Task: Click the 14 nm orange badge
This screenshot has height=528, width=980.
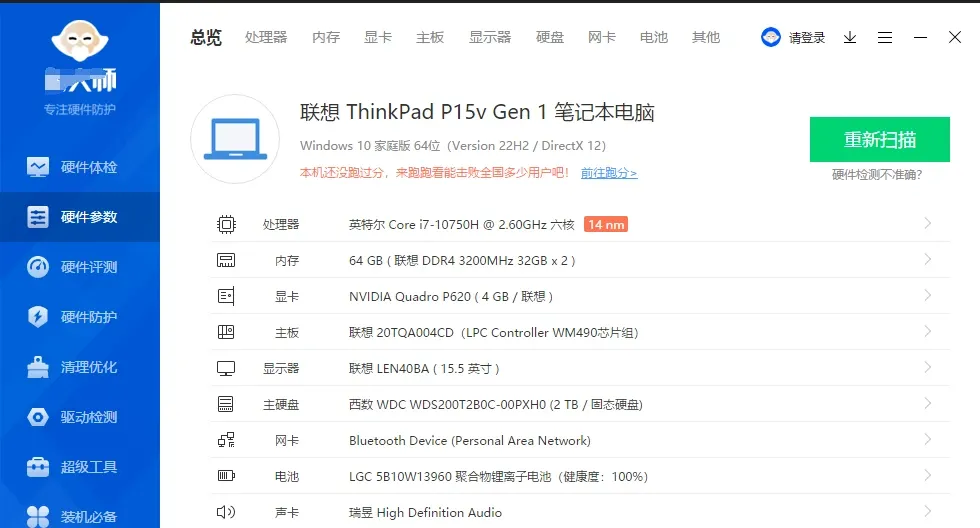Action: coord(606,224)
